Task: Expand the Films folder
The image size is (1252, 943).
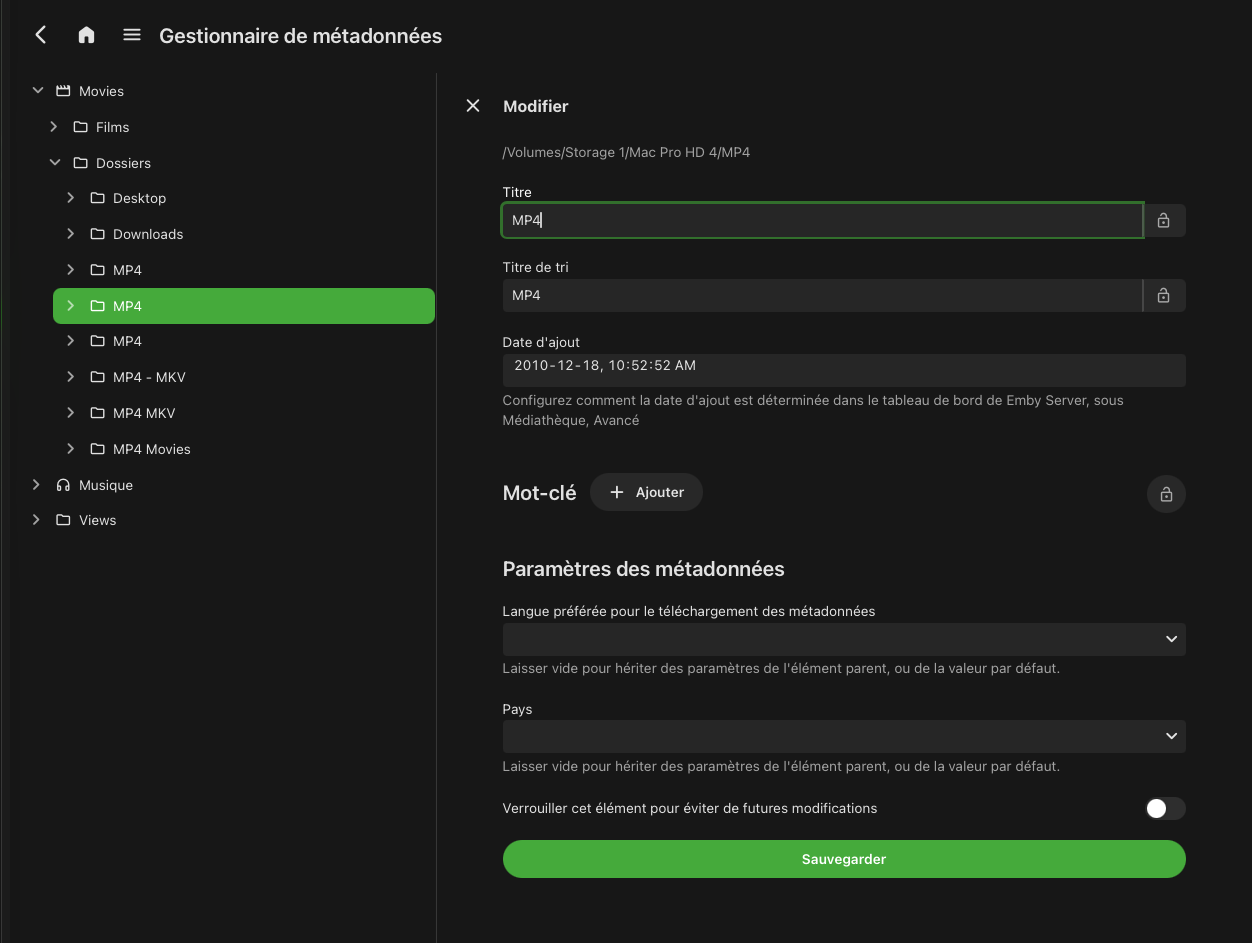Action: [54, 127]
